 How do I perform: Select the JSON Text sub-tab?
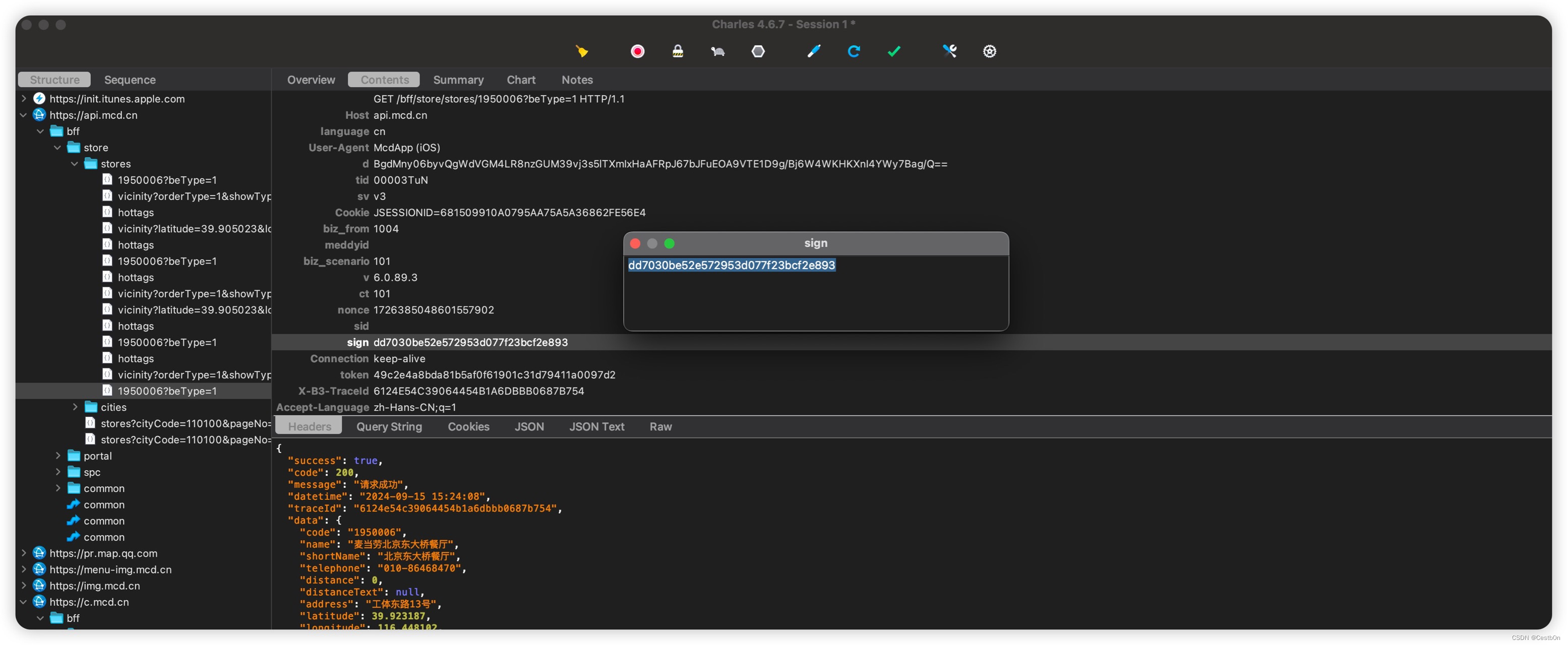coord(596,426)
